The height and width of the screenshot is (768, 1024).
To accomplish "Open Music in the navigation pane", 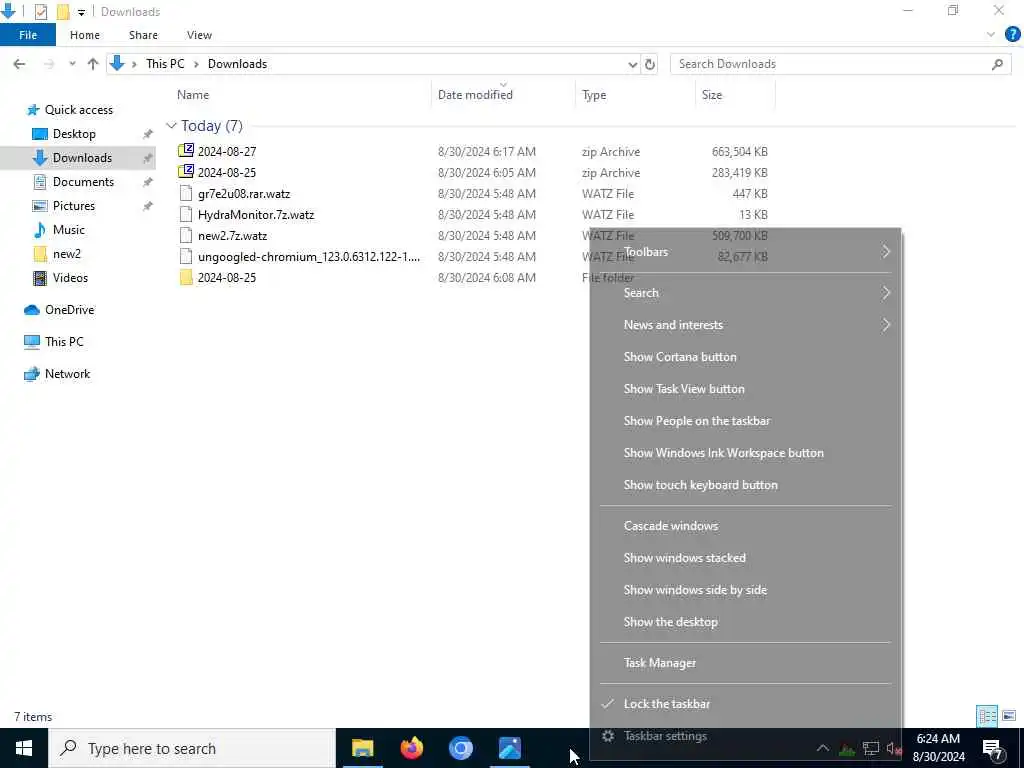I will [x=69, y=230].
